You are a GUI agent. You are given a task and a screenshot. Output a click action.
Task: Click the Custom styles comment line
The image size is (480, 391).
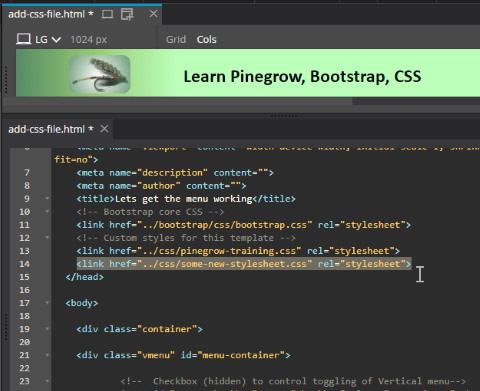tap(186, 238)
